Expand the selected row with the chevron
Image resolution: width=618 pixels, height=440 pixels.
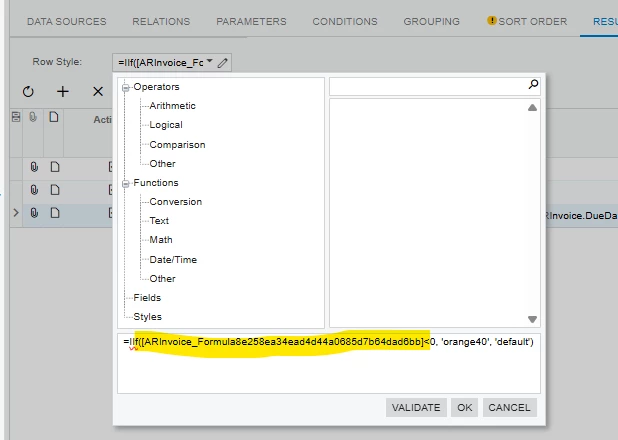[16, 213]
